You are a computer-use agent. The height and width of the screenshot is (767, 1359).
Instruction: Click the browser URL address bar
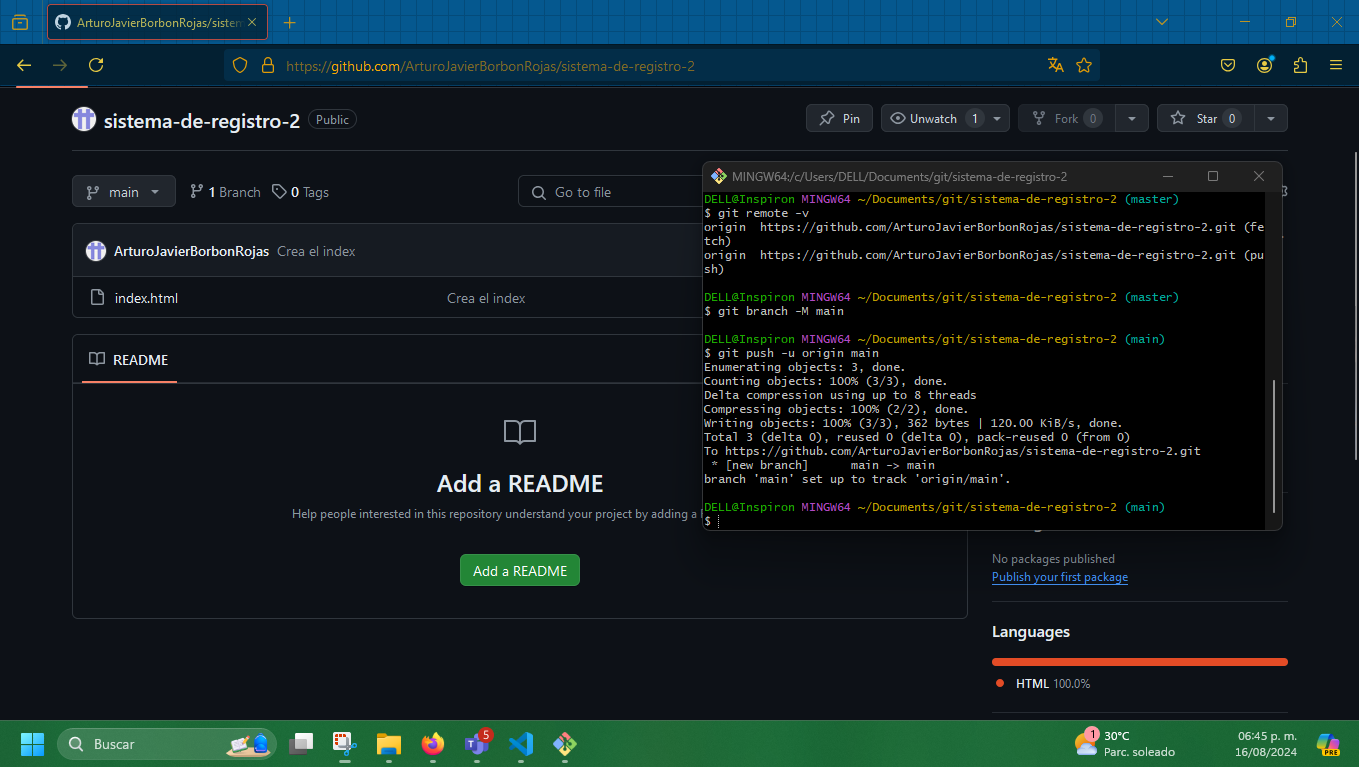pyautogui.click(x=661, y=66)
